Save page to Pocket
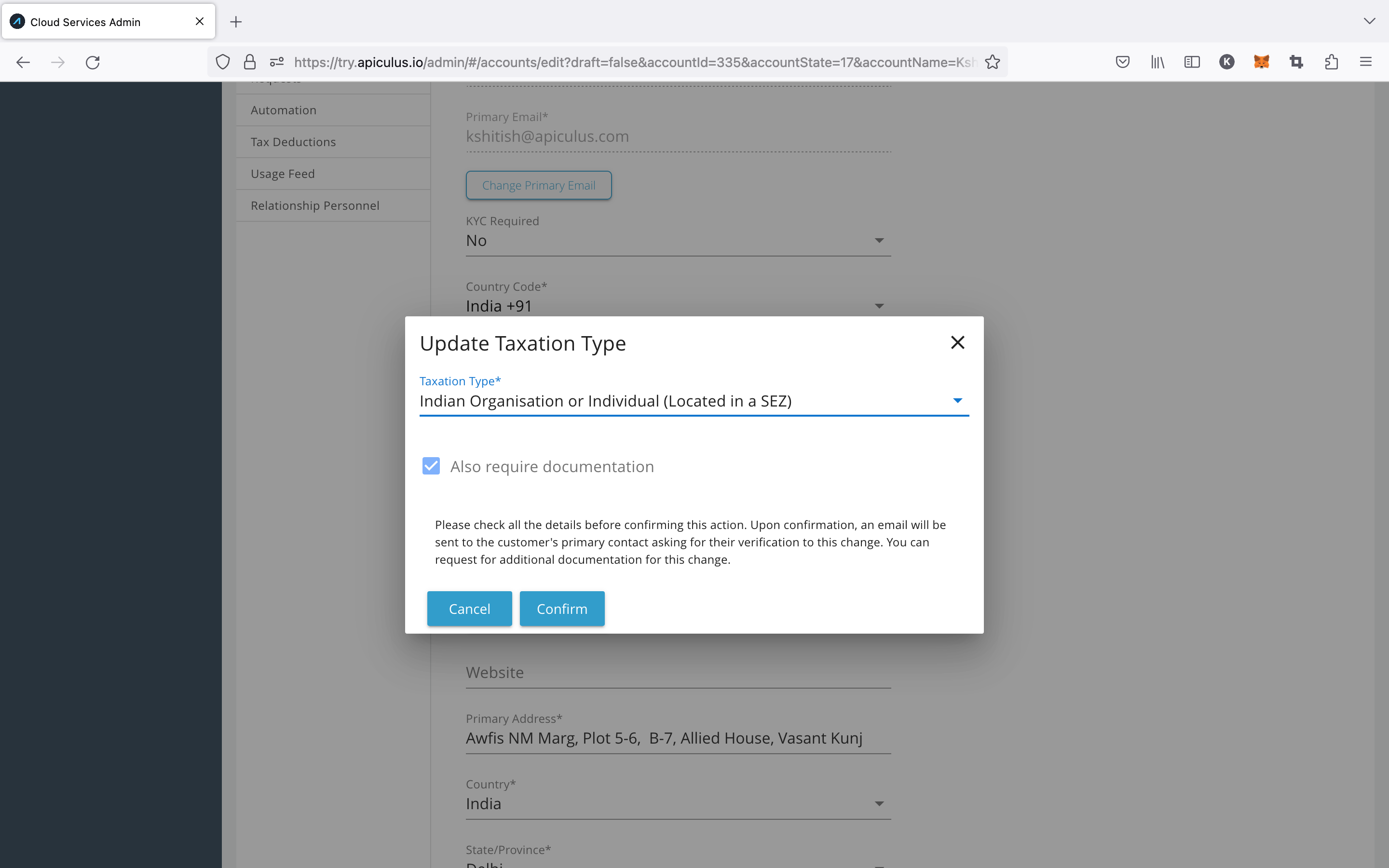 [1123, 62]
